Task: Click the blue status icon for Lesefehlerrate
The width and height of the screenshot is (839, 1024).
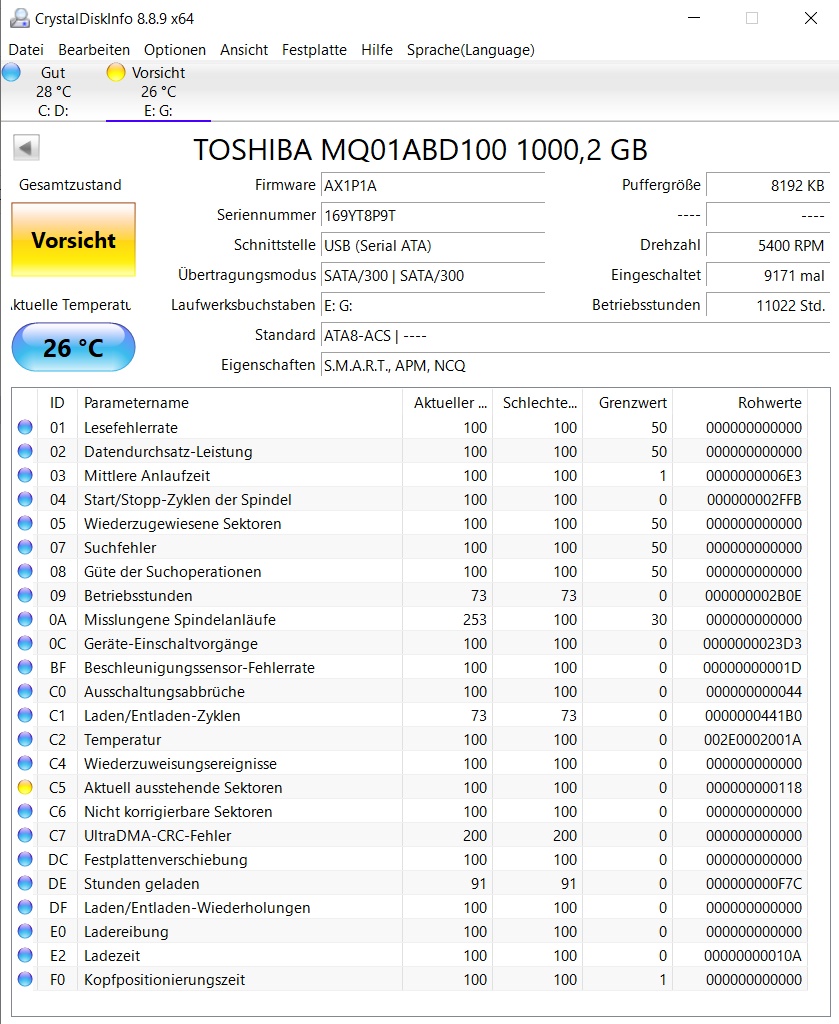Action: coord(25,427)
